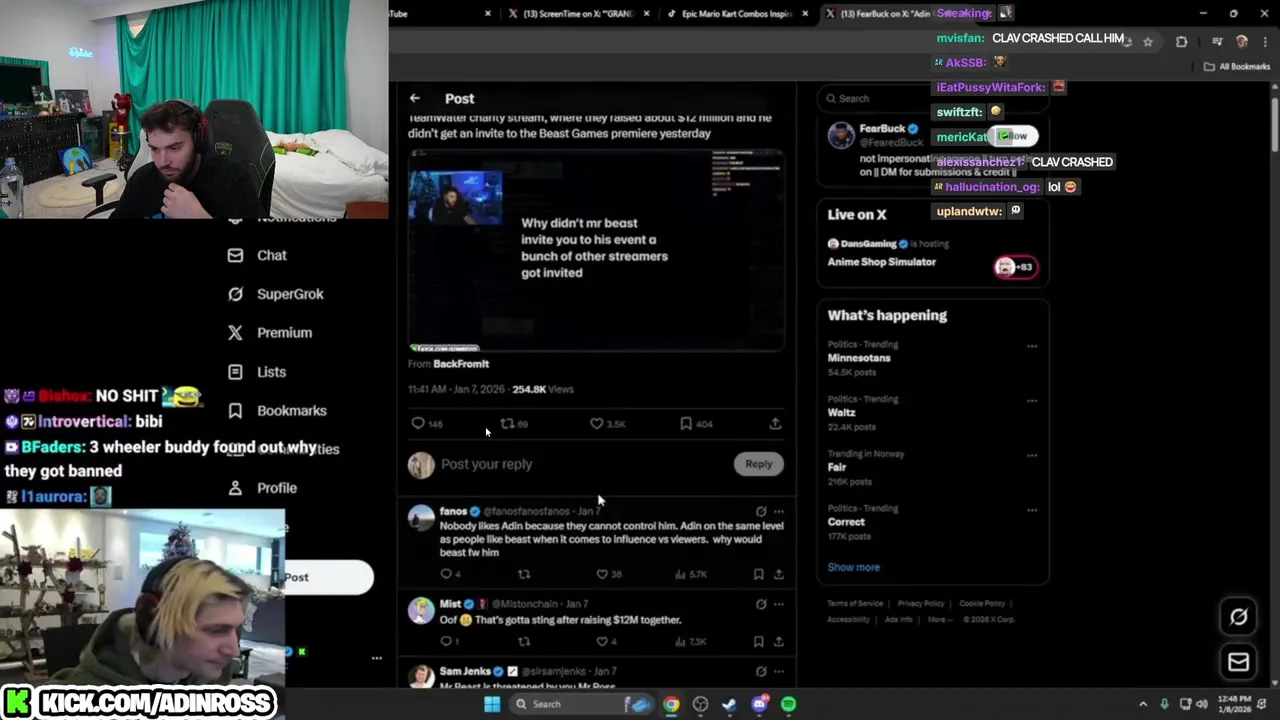This screenshot has width=1280, height=720.
Task: Open All Bookmarks folder in Chrome
Action: [x=1237, y=67]
